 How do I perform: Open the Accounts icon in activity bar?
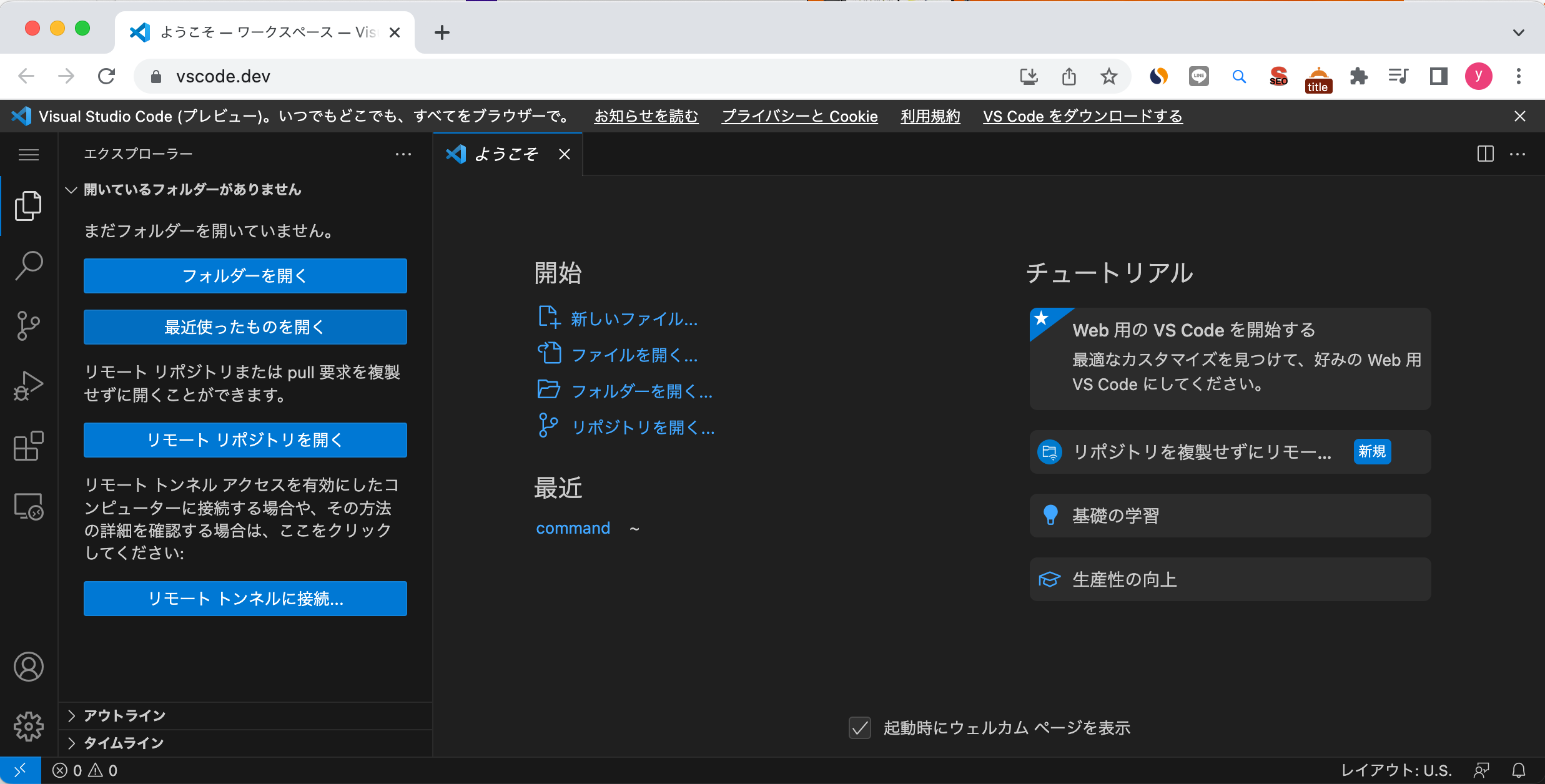[29, 667]
